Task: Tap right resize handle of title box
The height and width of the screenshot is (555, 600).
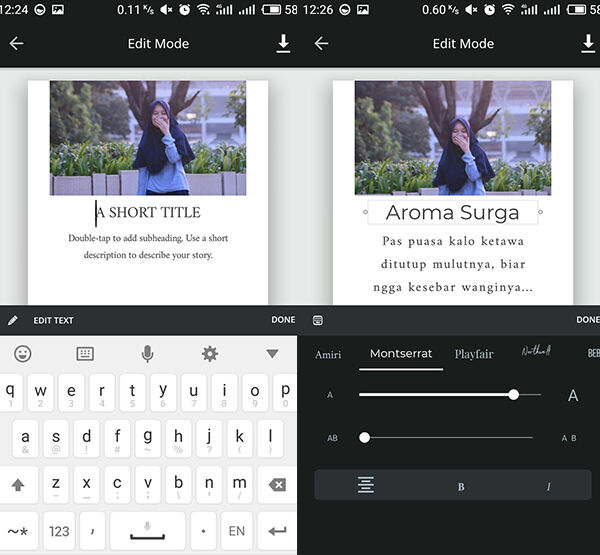Action: point(540,212)
